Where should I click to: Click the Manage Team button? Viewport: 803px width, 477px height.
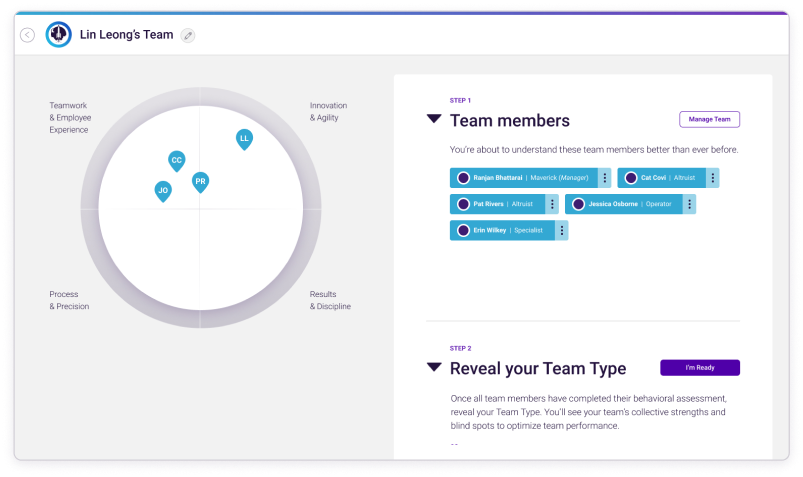[709, 119]
